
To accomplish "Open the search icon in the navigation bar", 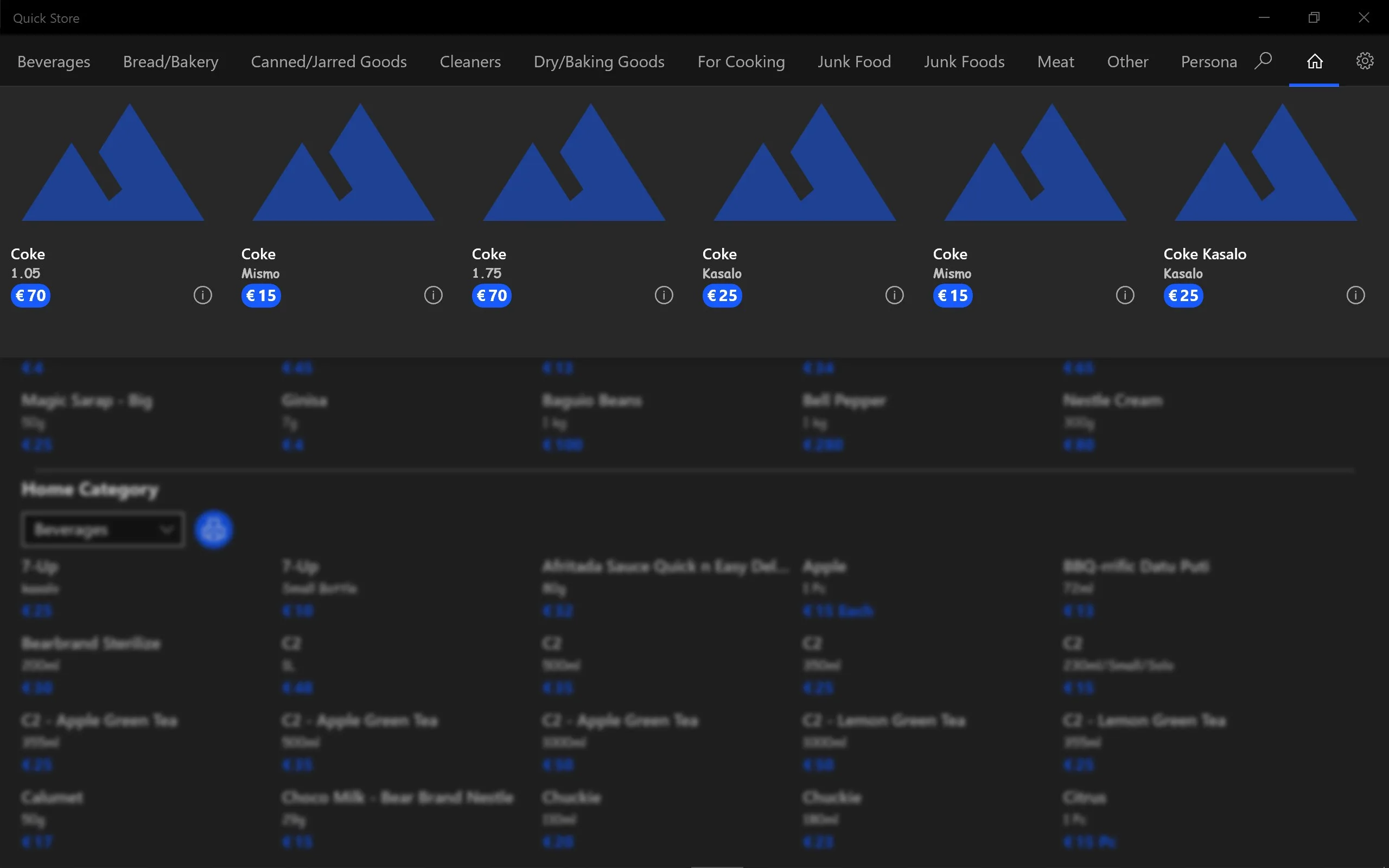I will point(1263,61).
